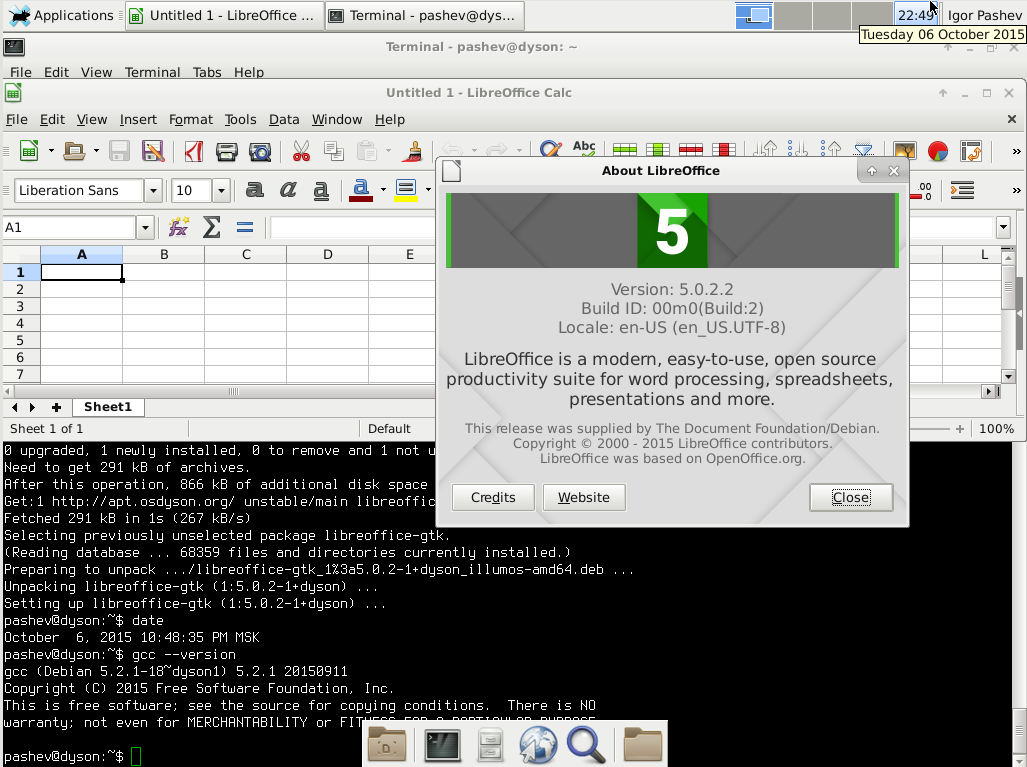This screenshot has width=1027, height=767.
Task: Open the Calc File menu
Action: (17, 119)
